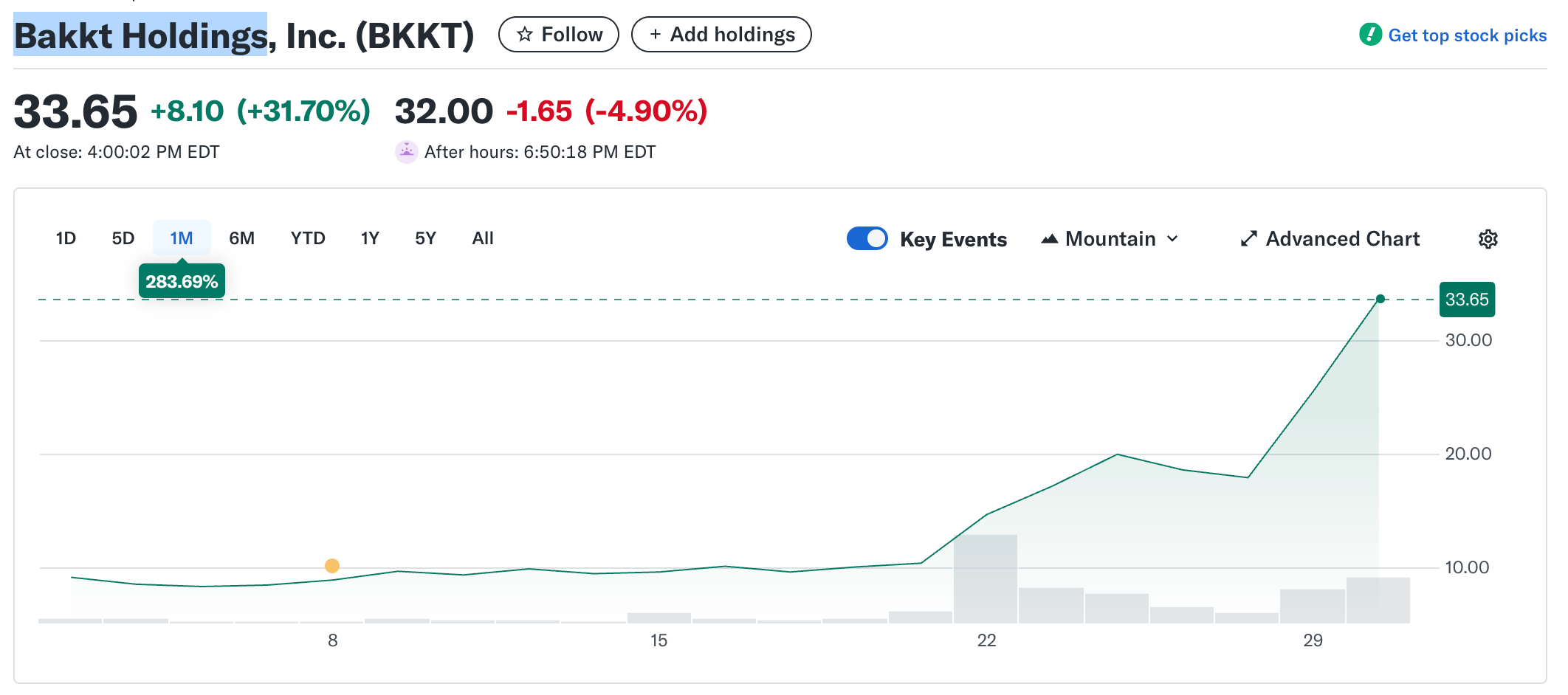
Task: Click the after-hours sunset icon
Action: pos(406,152)
